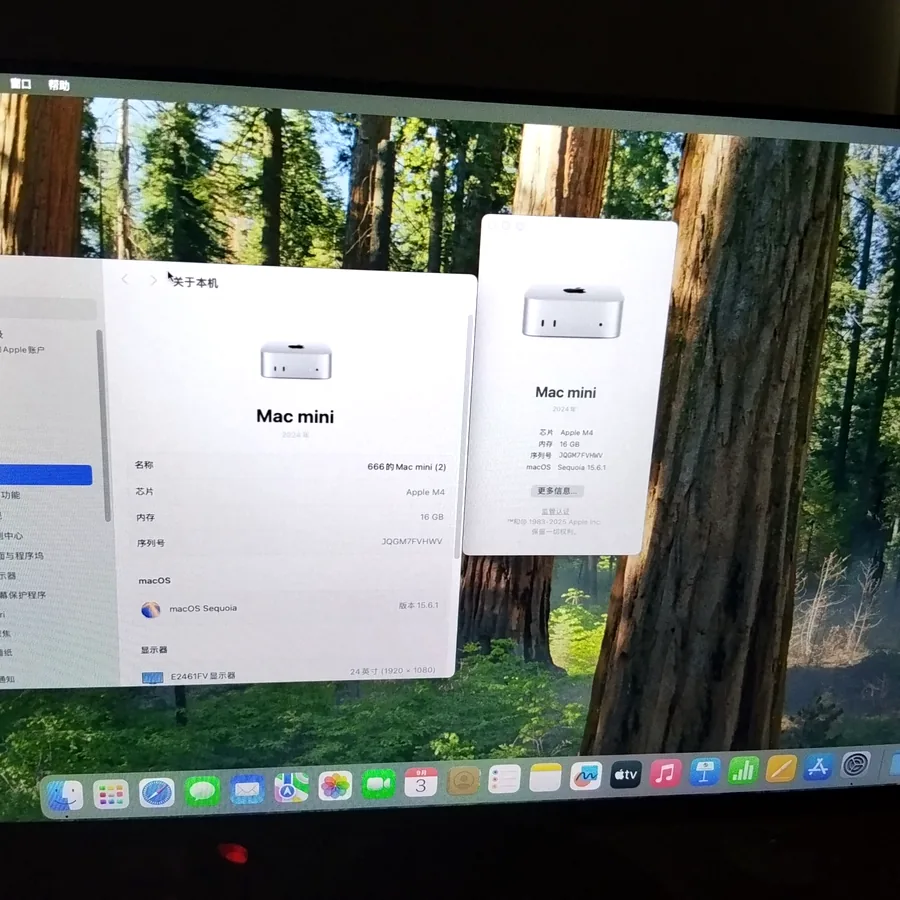Click the 更多信息... button in About window

(557, 491)
